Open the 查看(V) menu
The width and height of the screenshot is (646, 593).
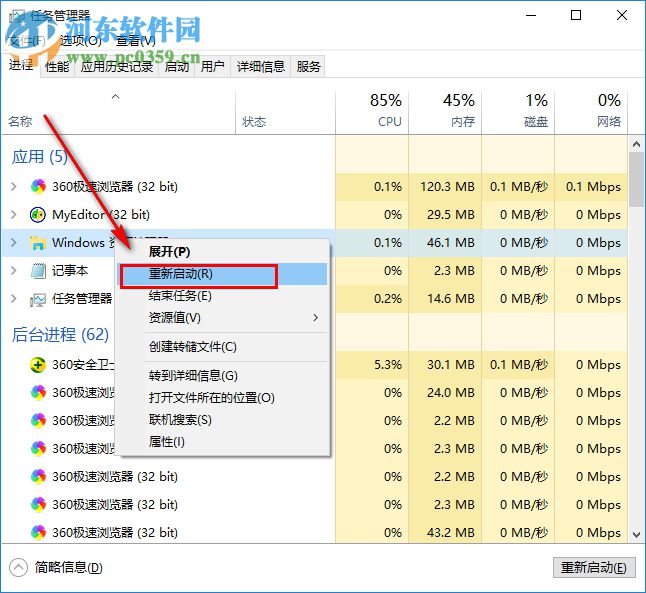(x=136, y=41)
